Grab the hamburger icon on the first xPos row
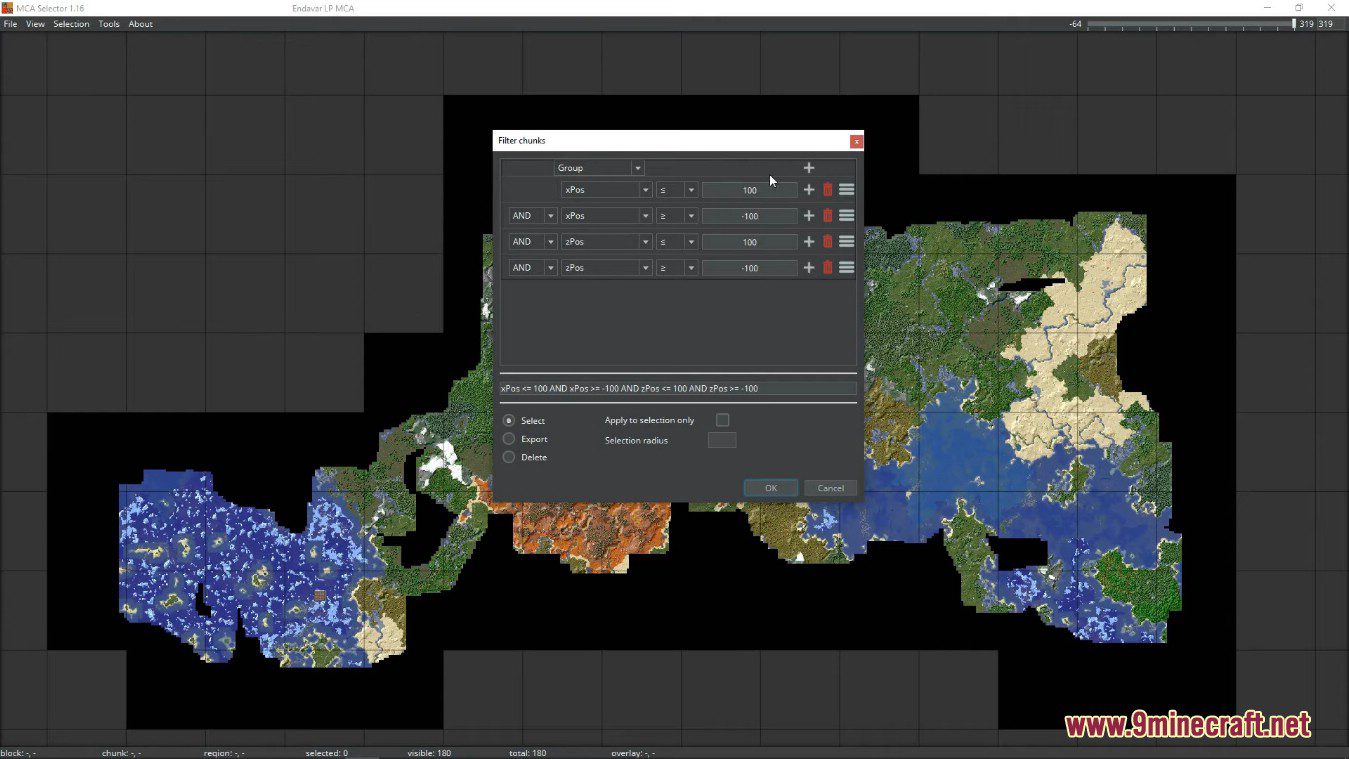Viewport: 1349px width, 759px height. pyautogui.click(x=846, y=189)
